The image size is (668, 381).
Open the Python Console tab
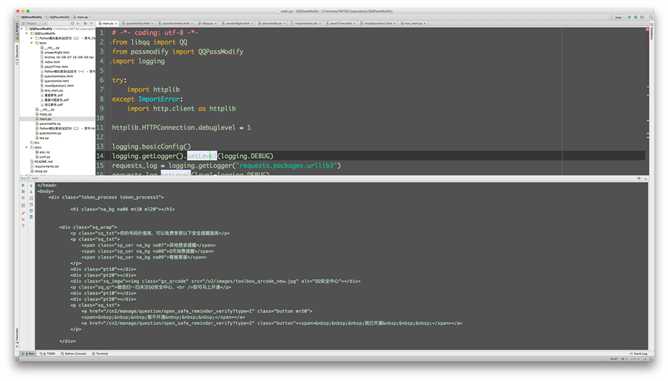pos(74,354)
